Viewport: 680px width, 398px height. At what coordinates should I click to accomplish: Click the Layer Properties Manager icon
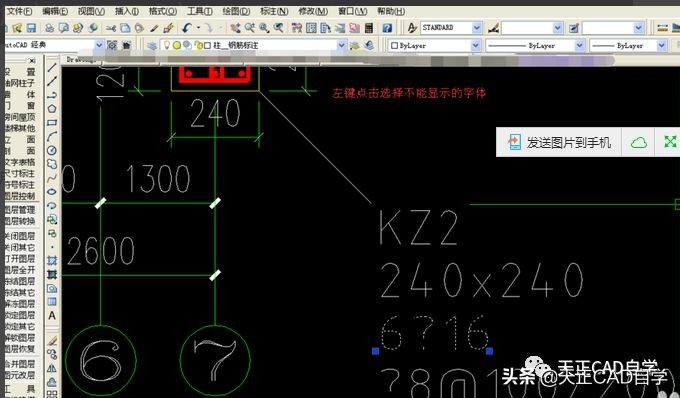tap(152, 46)
